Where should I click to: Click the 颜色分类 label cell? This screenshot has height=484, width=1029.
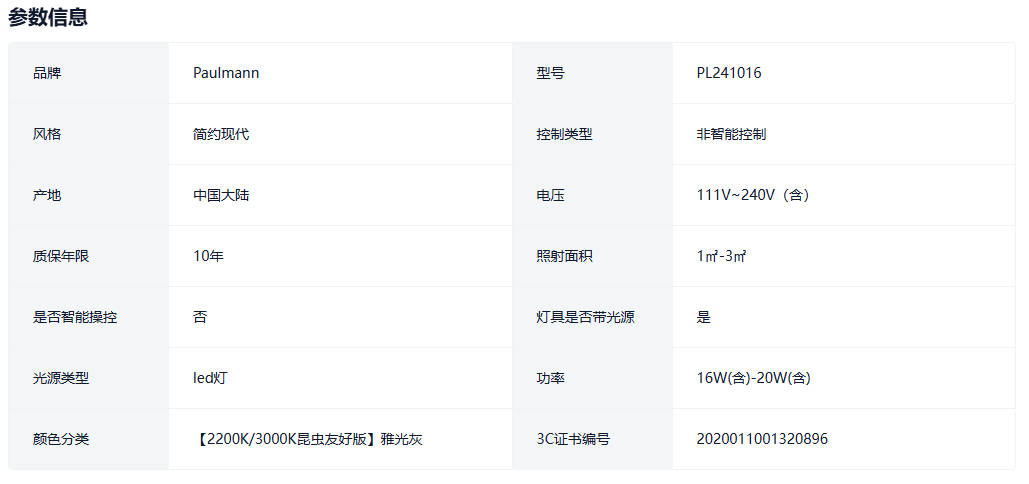[61, 439]
